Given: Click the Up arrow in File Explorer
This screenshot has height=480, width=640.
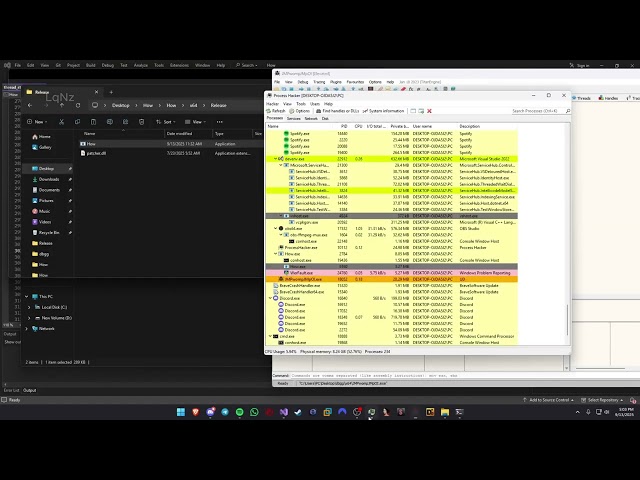Looking at the screenshot, I should pyautogui.click(x=62, y=105).
